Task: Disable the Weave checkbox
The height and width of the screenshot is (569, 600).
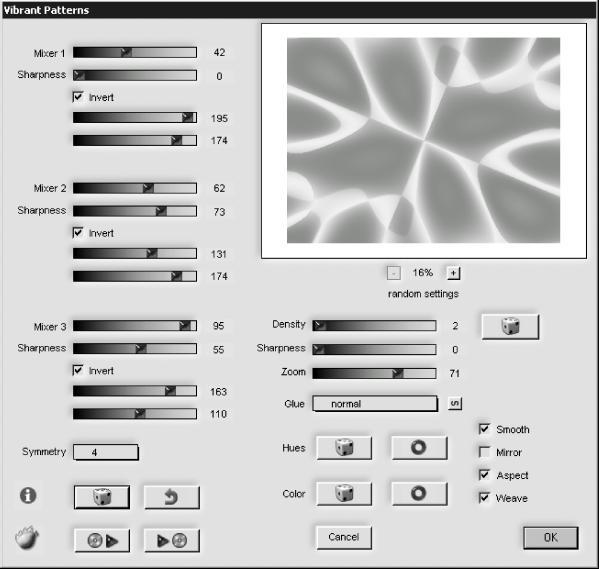Action: click(484, 498)
